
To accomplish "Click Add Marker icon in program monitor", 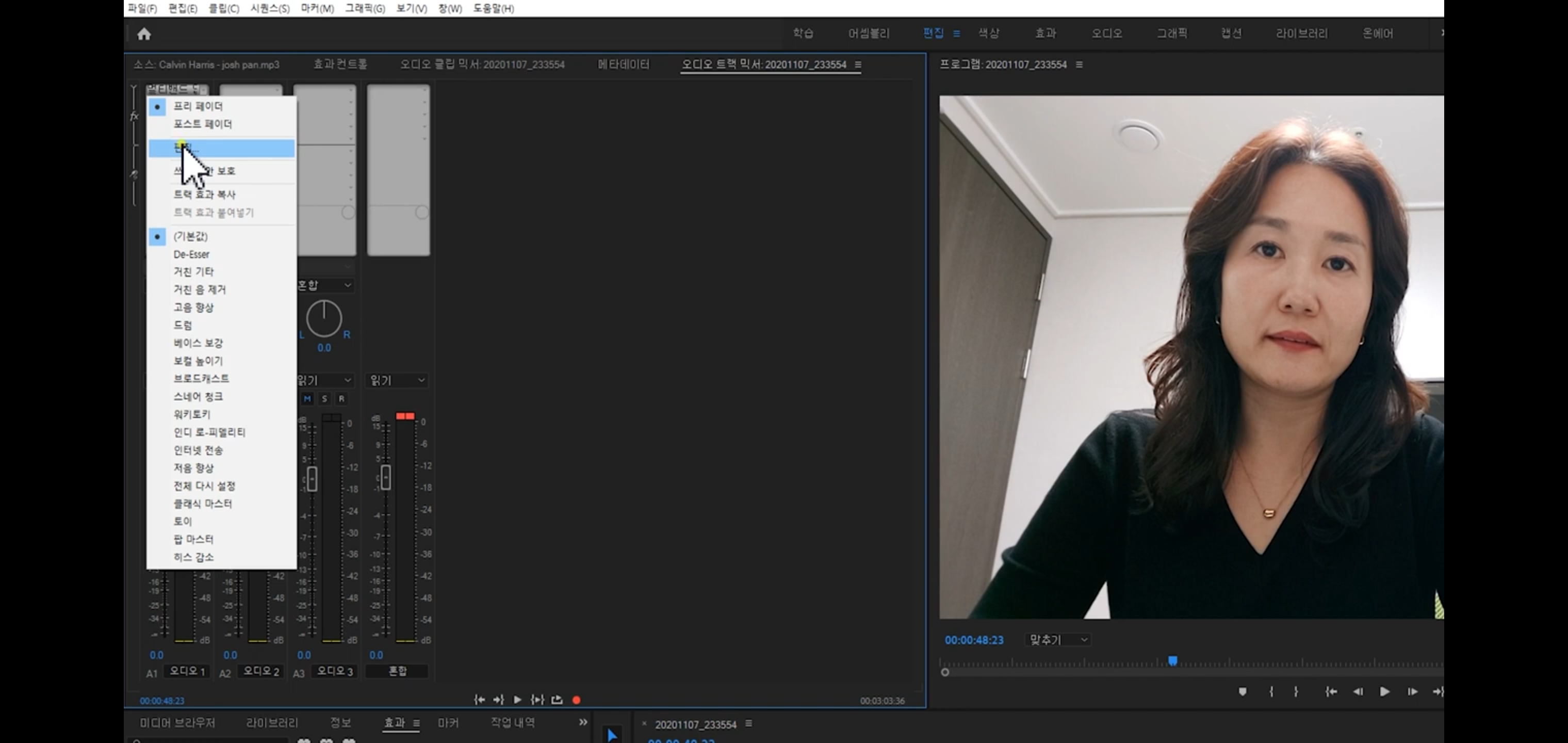I will (x=1243, y=691).
